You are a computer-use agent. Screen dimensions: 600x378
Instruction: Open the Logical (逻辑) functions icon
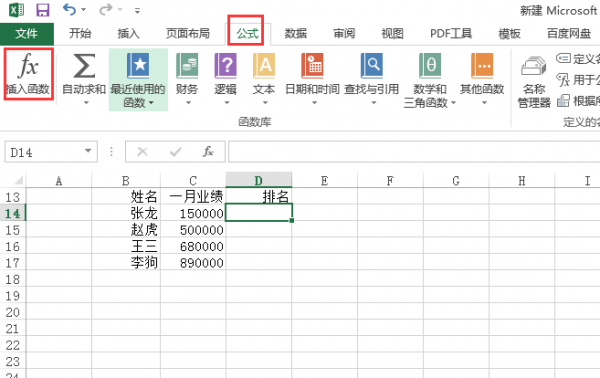point(225,66)
